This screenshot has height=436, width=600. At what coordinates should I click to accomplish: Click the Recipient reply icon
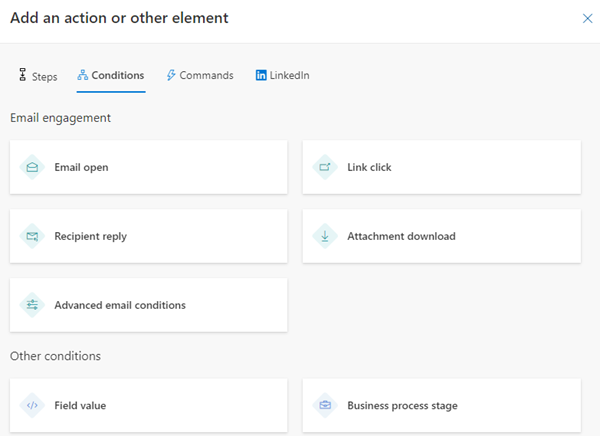pyautogui.click(x=32, y=236)
